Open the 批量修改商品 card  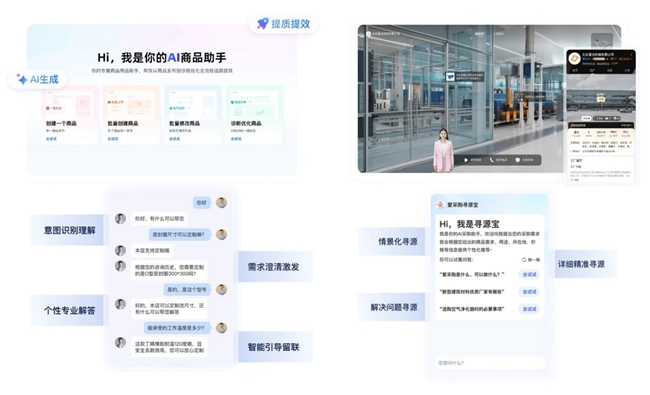tap(193, 115)
